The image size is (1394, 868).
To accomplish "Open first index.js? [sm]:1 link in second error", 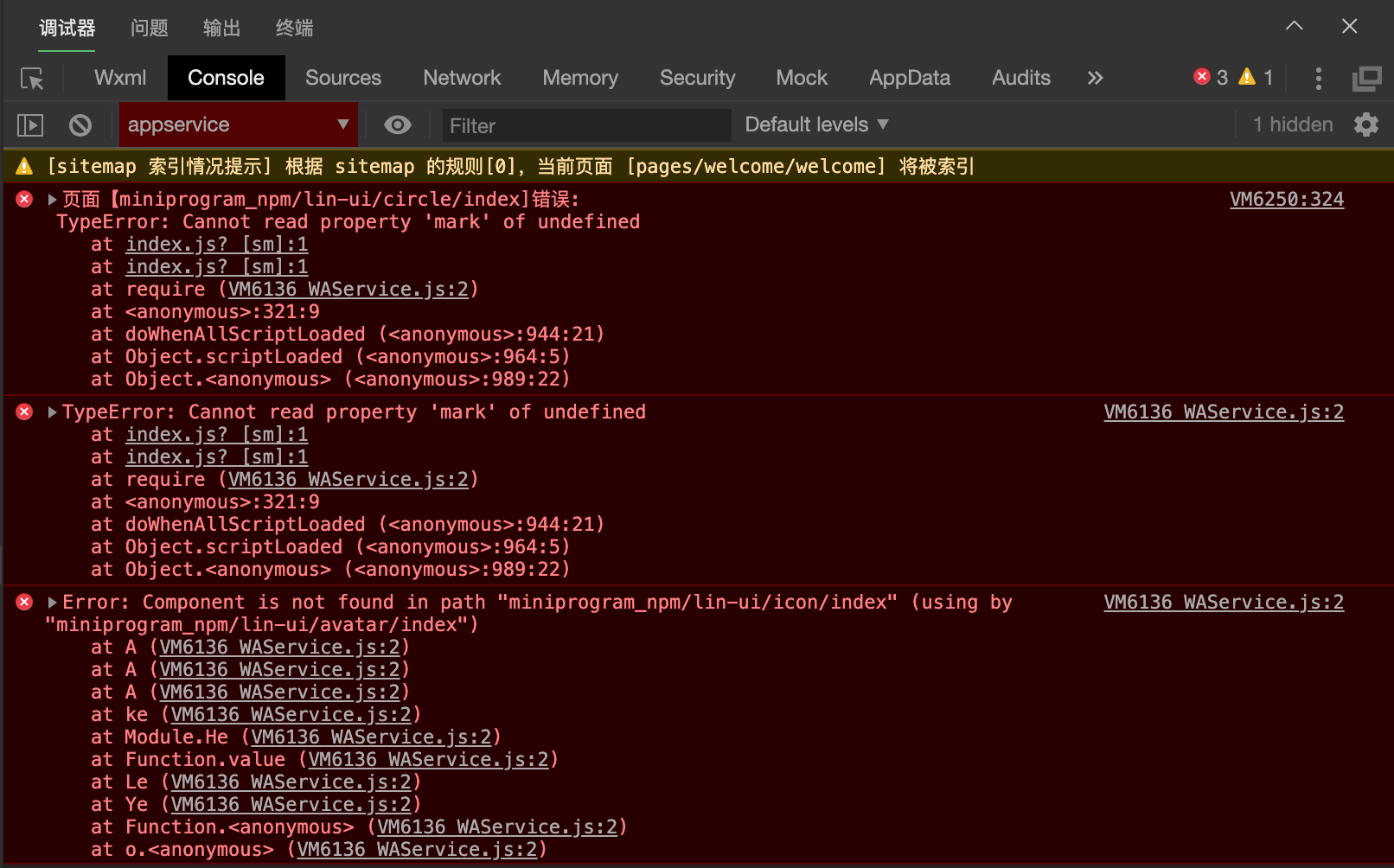I will pyautogui.click(x=217, y=435).
